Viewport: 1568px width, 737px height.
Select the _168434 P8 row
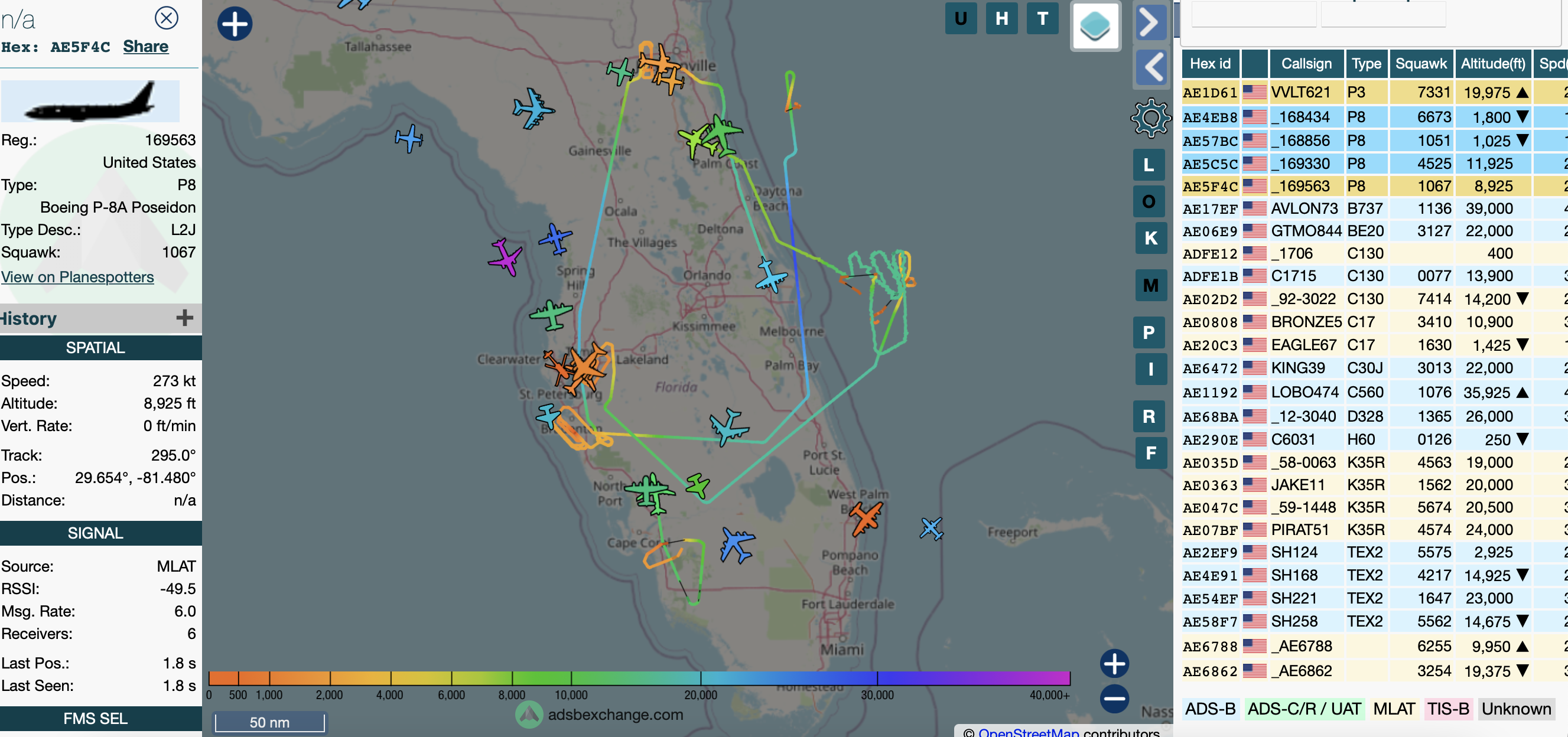(1374, 117)
